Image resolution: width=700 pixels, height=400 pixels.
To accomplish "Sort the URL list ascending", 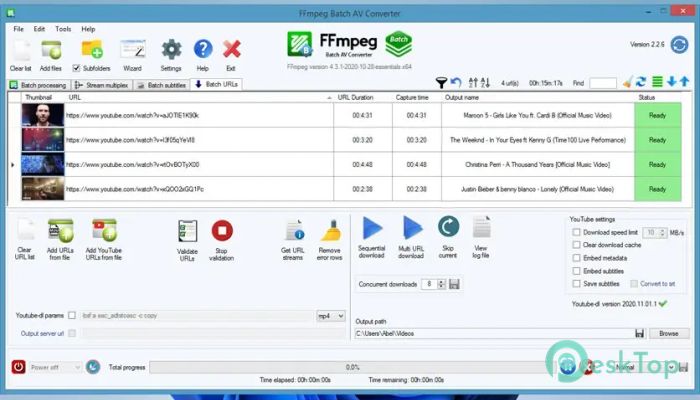I will point(473,83).
